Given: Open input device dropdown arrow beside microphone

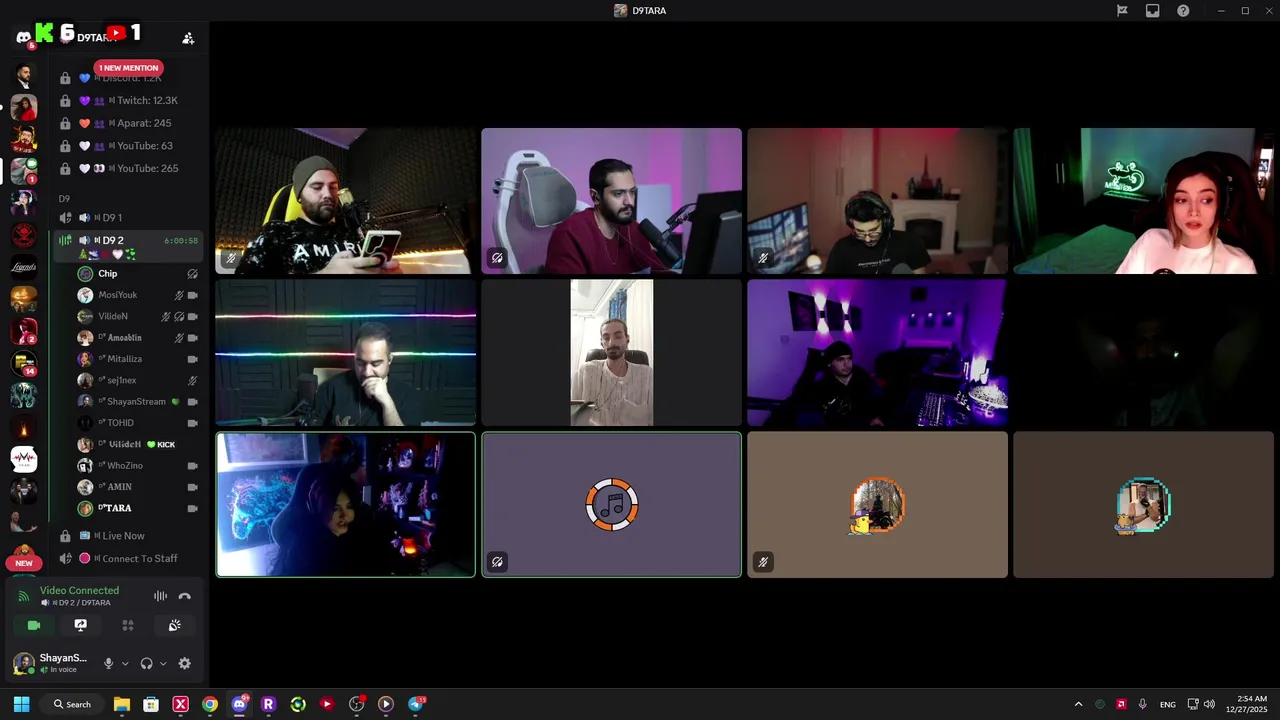Looking at the screenshot, I should tap(125, 663).
